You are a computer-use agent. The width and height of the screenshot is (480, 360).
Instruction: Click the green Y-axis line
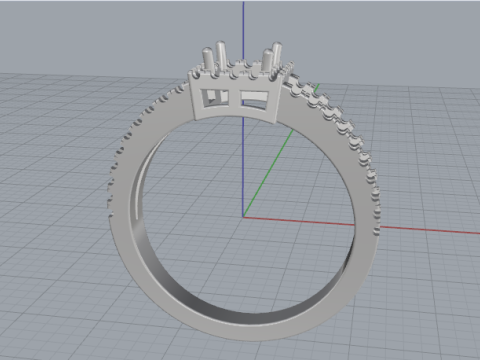click(268, 173)
